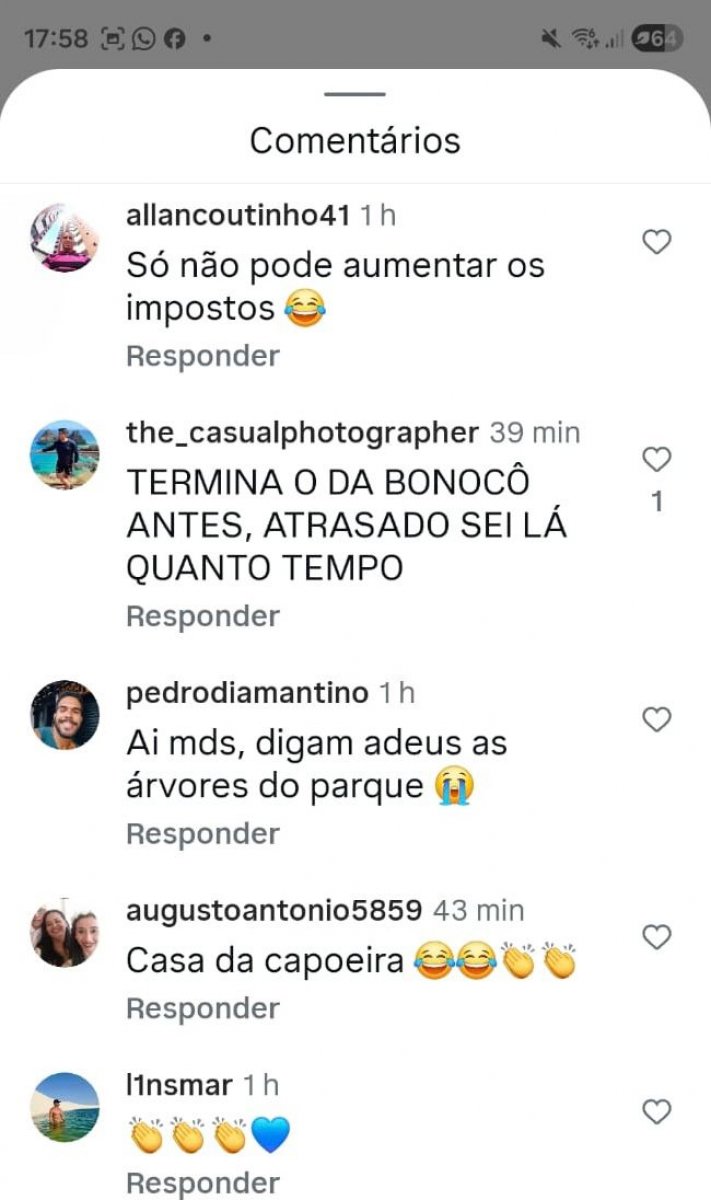Like the_casualphotographer's comment with heart icon
Screen dimensions: 711x1200
point(656,459)
